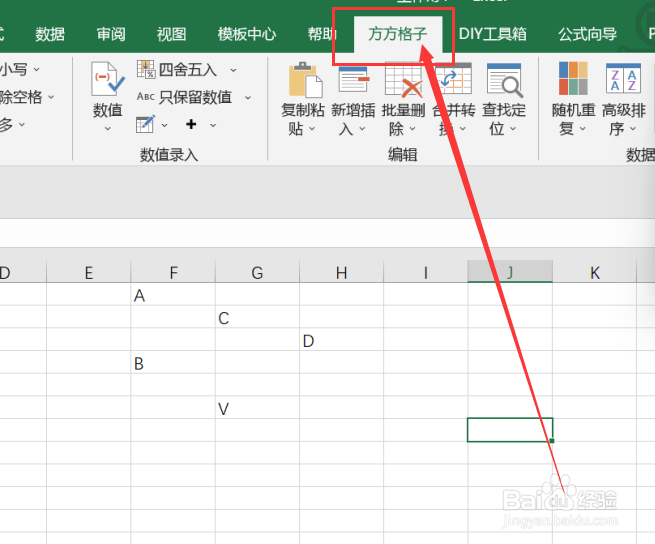Expand the 批量删除 dropdown

pos(412,129)
